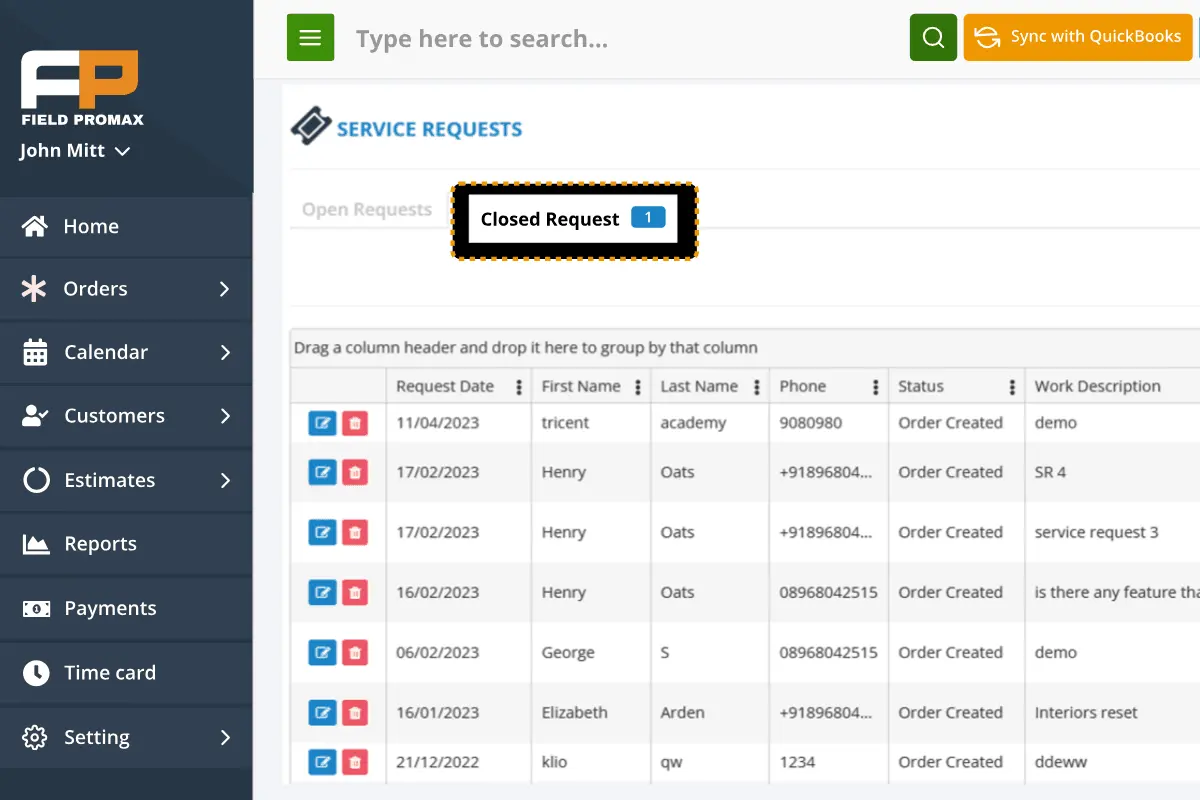The height and width of the screenshot is (800, 1200).
Task: Sort by the Last Name header
Action: pos(699,387)
